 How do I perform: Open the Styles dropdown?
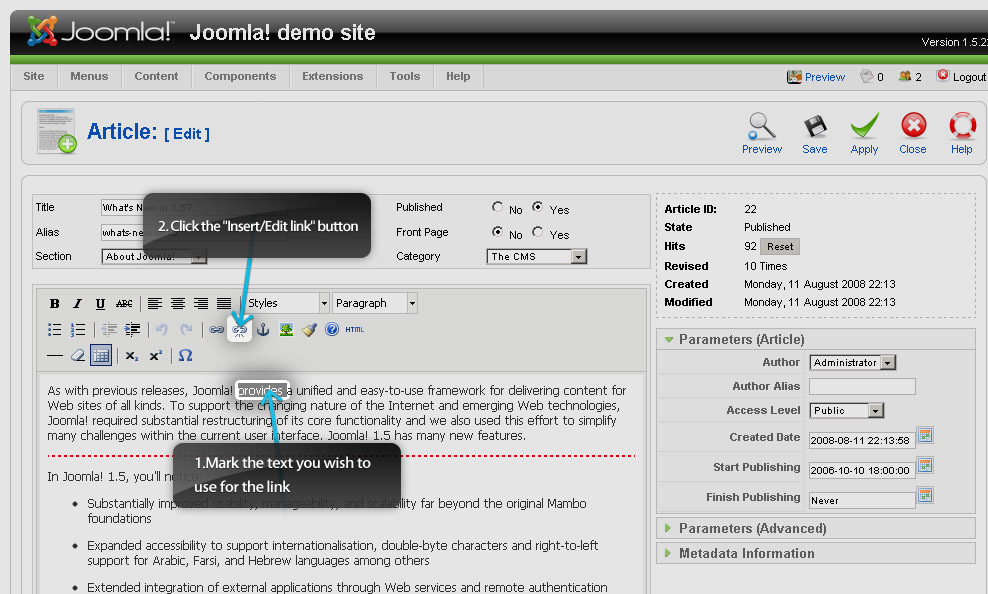(x=287, y=304)
